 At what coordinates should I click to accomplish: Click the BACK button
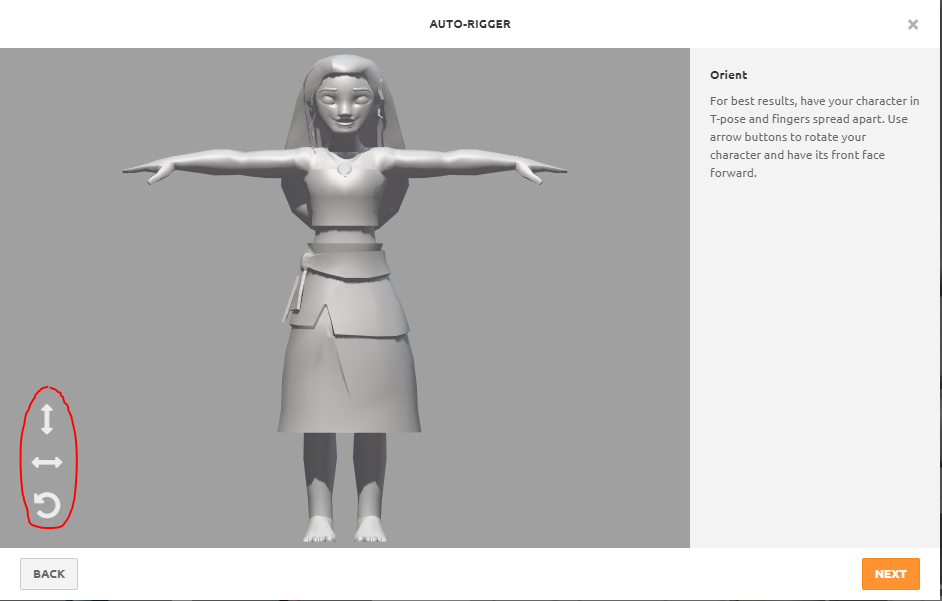coord(49,574)
